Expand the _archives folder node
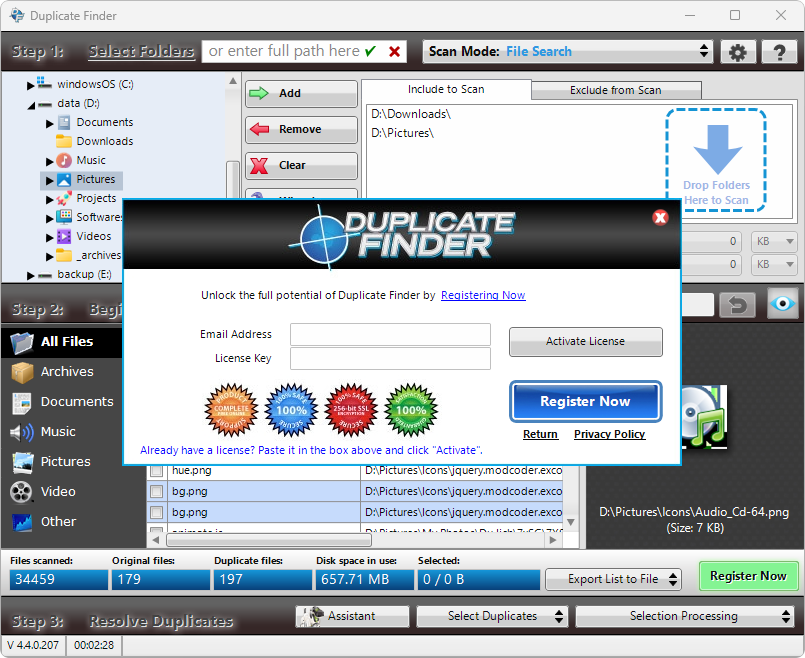This screenshot has height=658, width=805. (49, 257)
